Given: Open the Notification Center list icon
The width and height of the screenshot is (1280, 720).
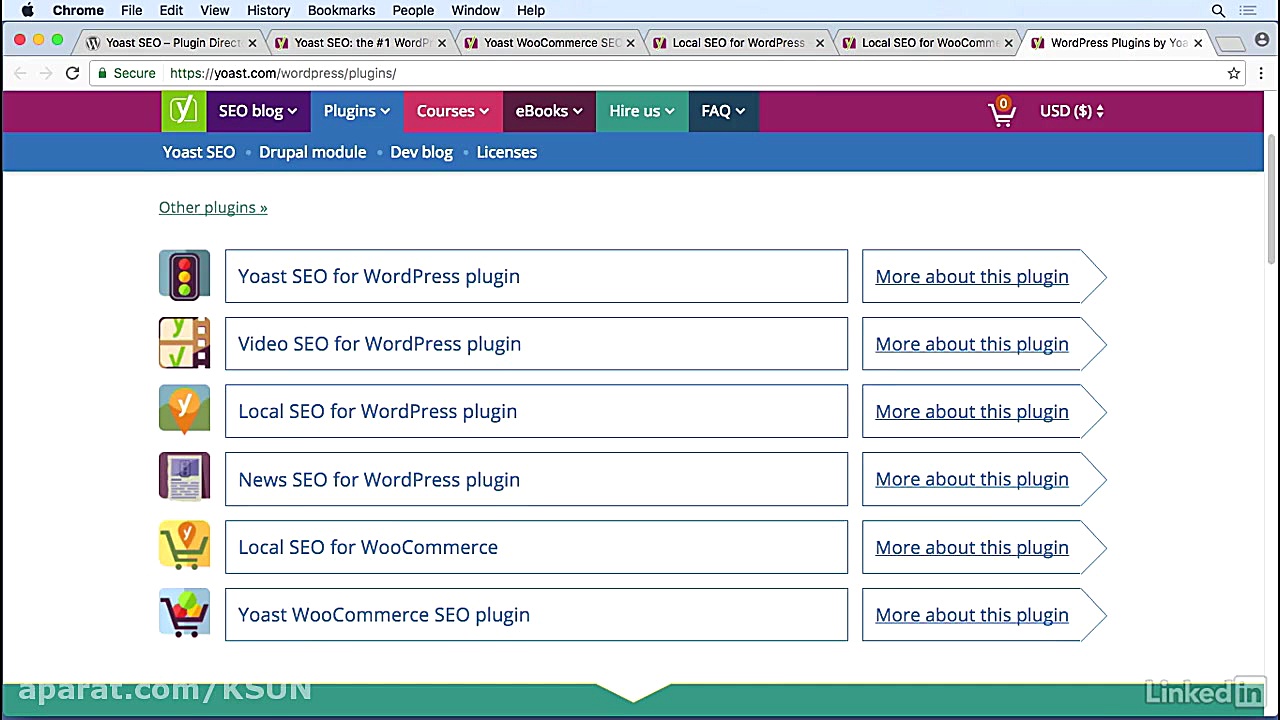Looking at the screenshot, I should (1247, 10).
